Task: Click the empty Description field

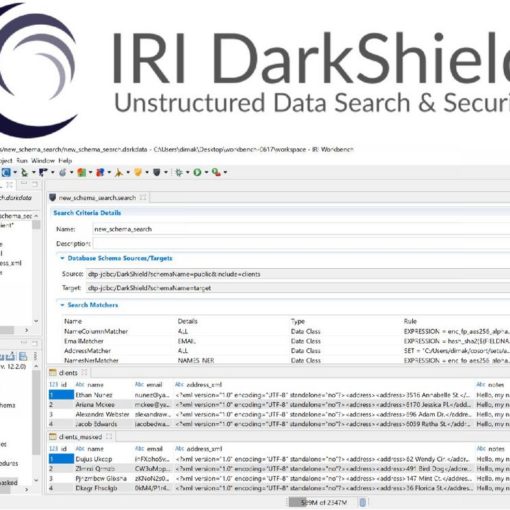Action: click(x=301, y=244)
